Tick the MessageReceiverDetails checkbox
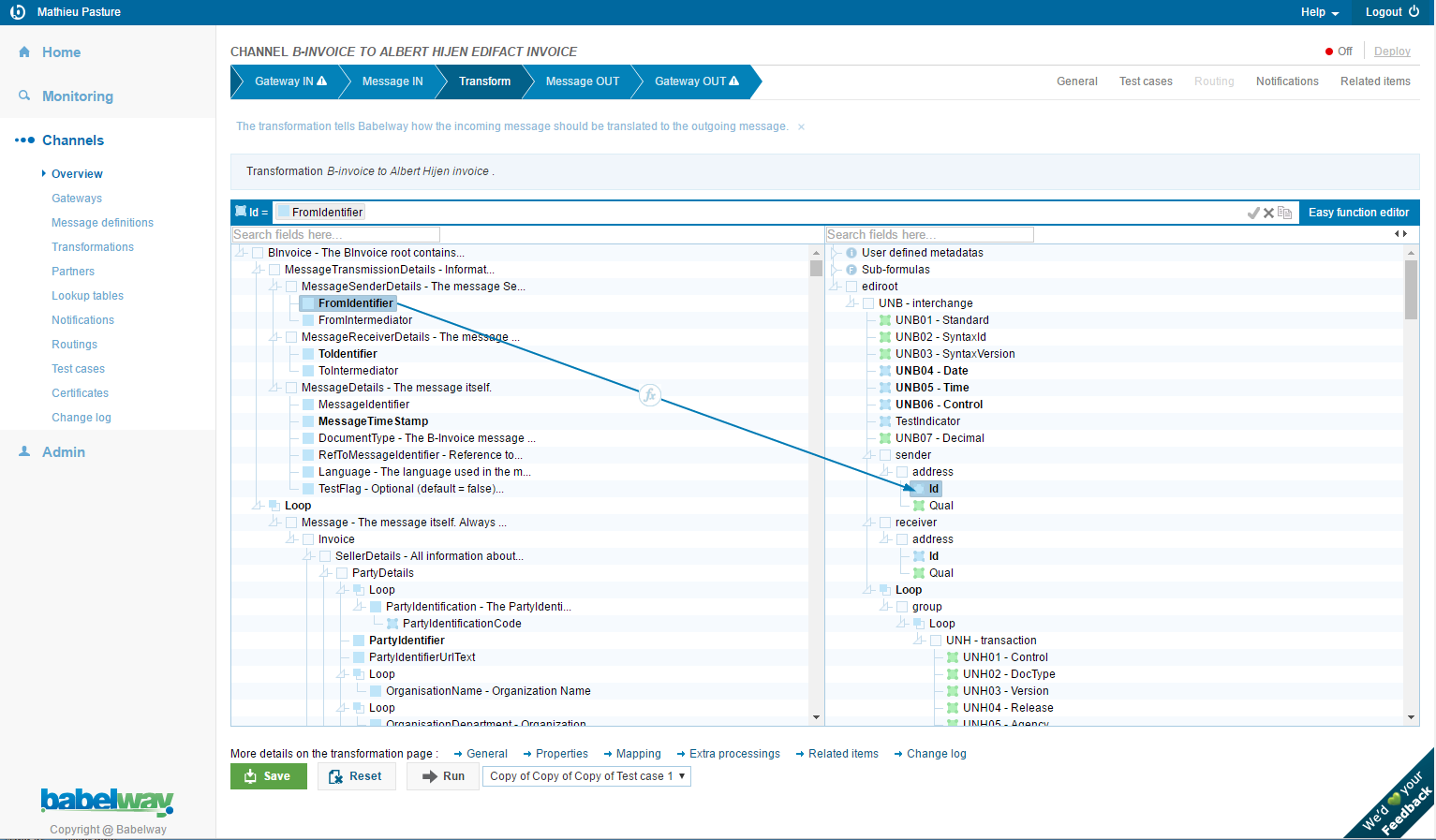This screenshot has width=1436, height=840. tap(291, 337)
